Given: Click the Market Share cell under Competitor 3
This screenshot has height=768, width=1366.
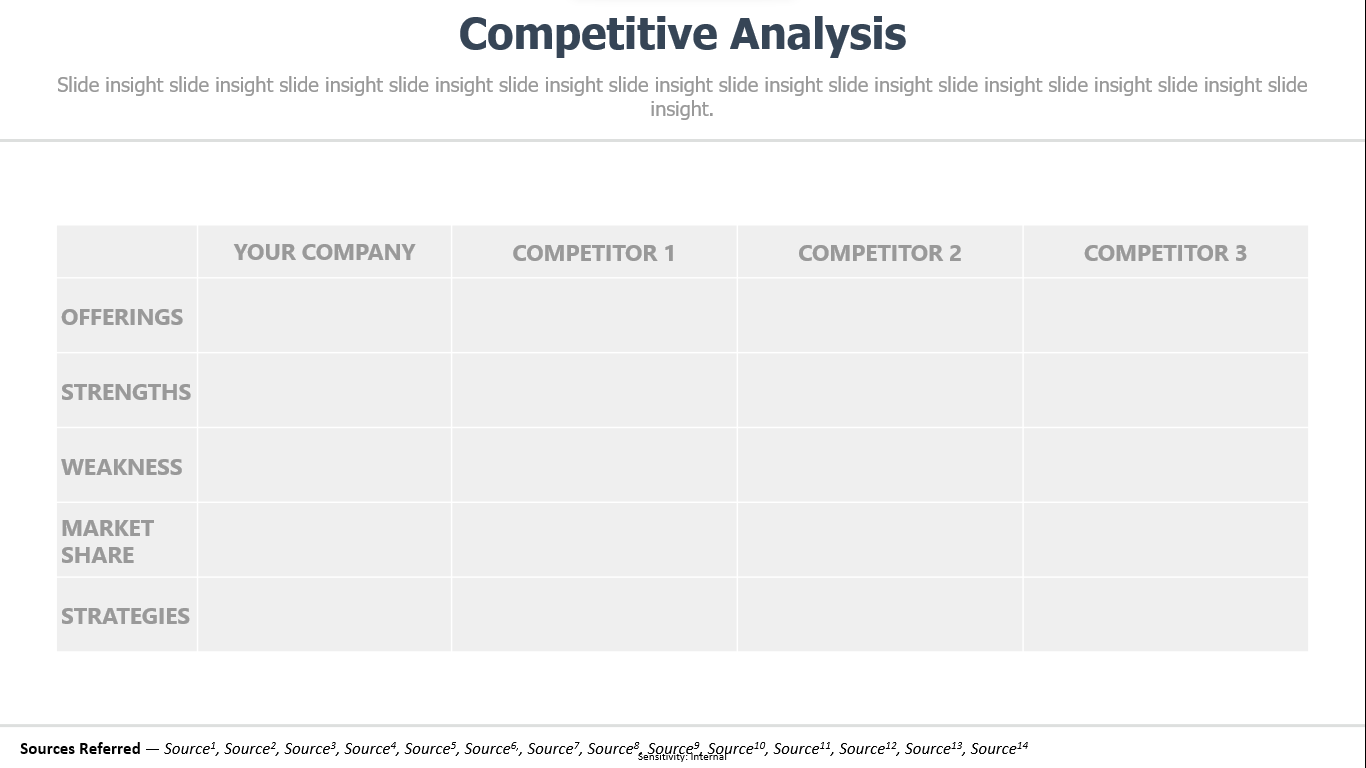Looking at the screenshot, I should [1165, 540].
